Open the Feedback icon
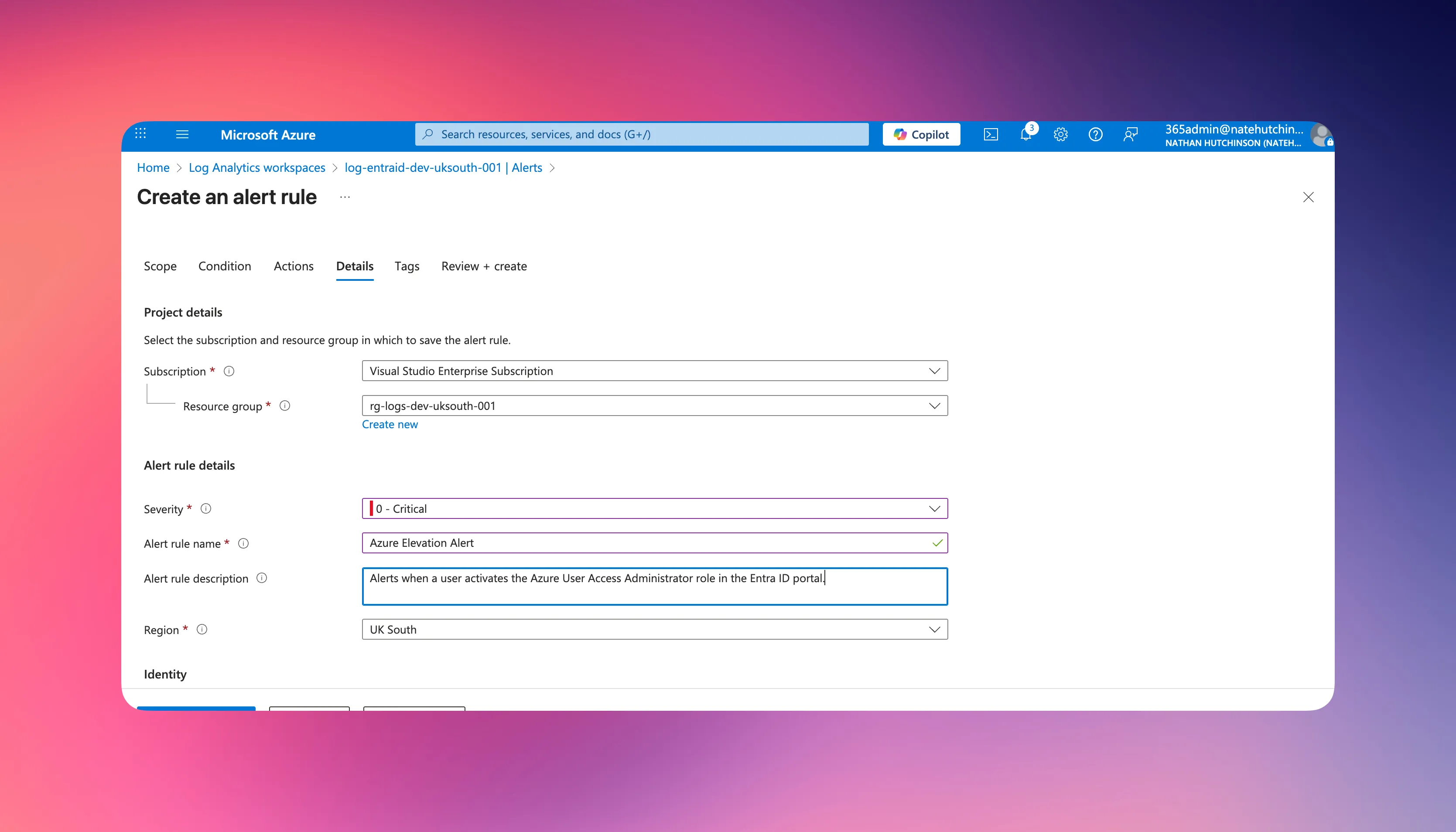Viewport: 1456px width, 832px height. [x=1130, y=134]
